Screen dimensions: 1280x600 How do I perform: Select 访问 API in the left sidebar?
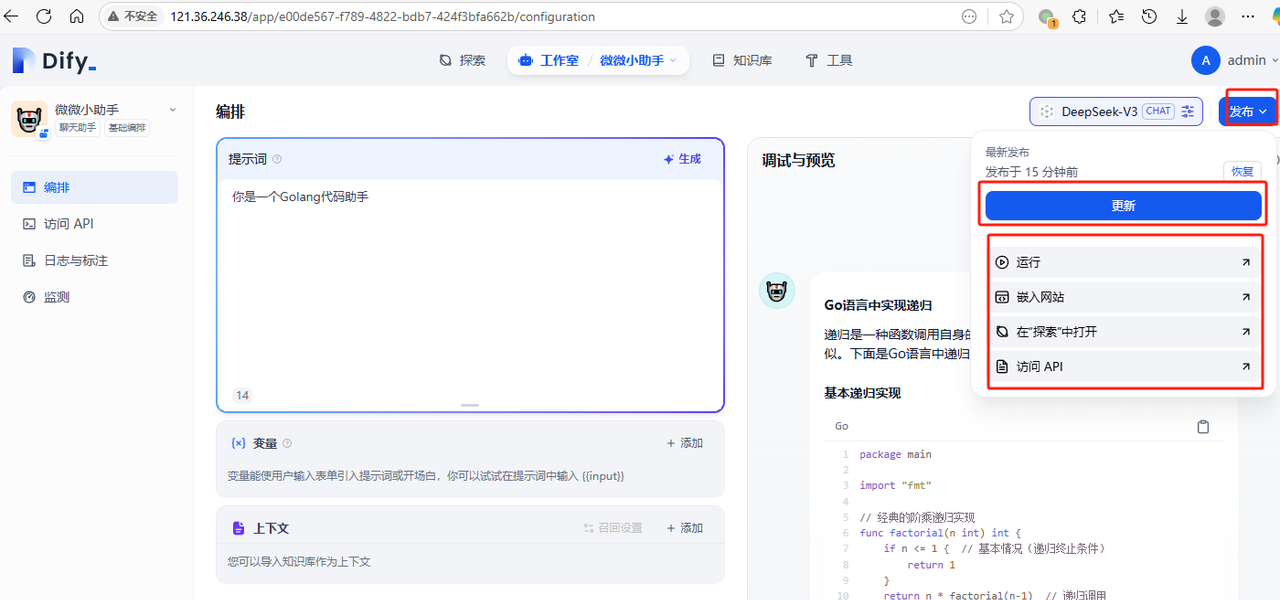(x=68, y=224)
